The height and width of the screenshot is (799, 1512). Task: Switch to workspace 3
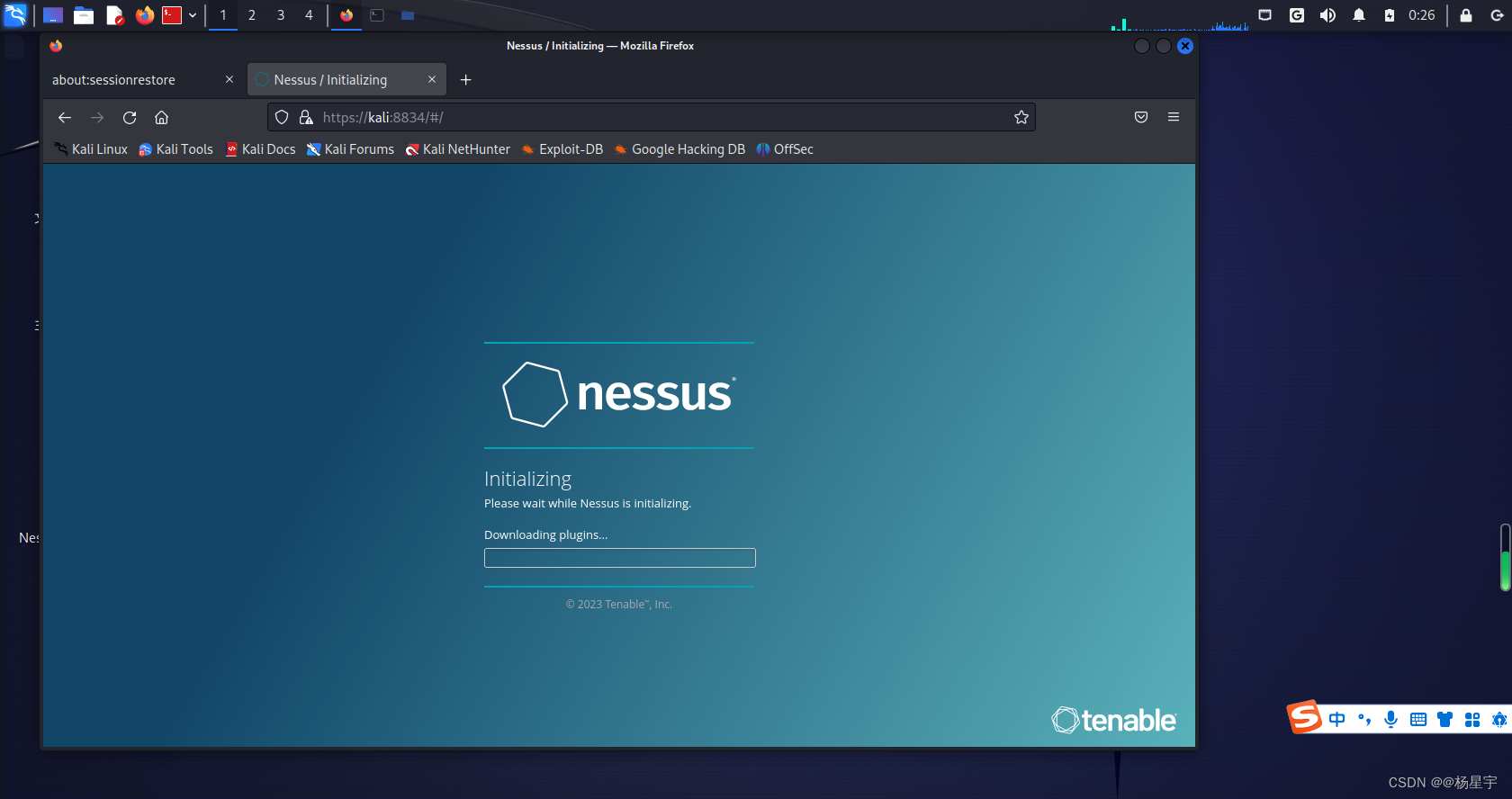coord(281,15)
